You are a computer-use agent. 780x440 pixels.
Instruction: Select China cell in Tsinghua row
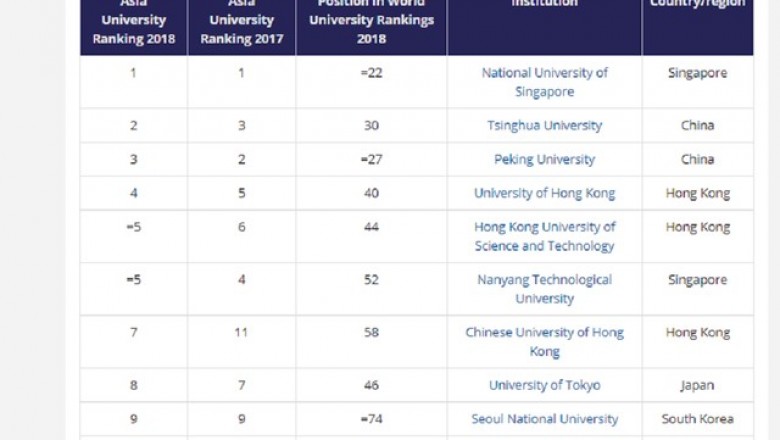pos(697,125)
